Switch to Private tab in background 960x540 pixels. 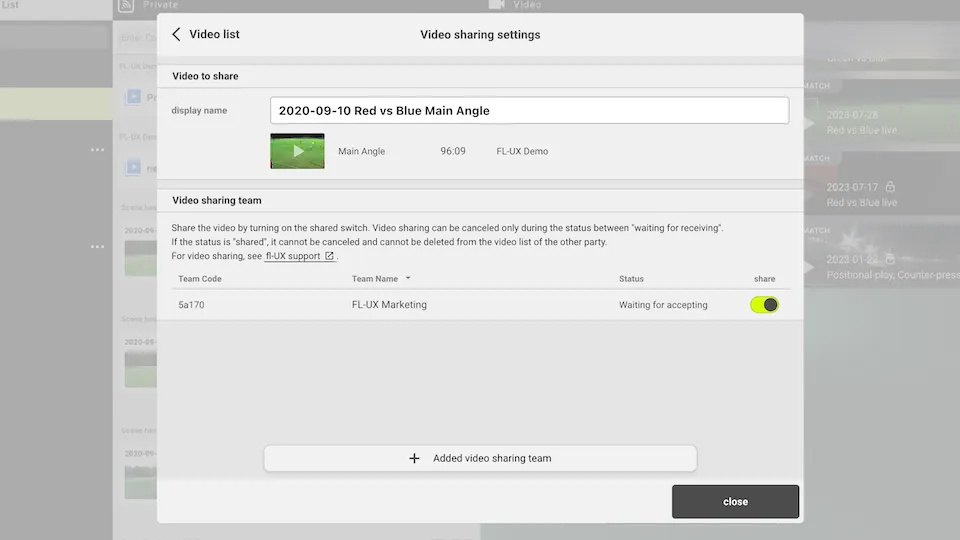pyautogui.click(x=149, y=5)
